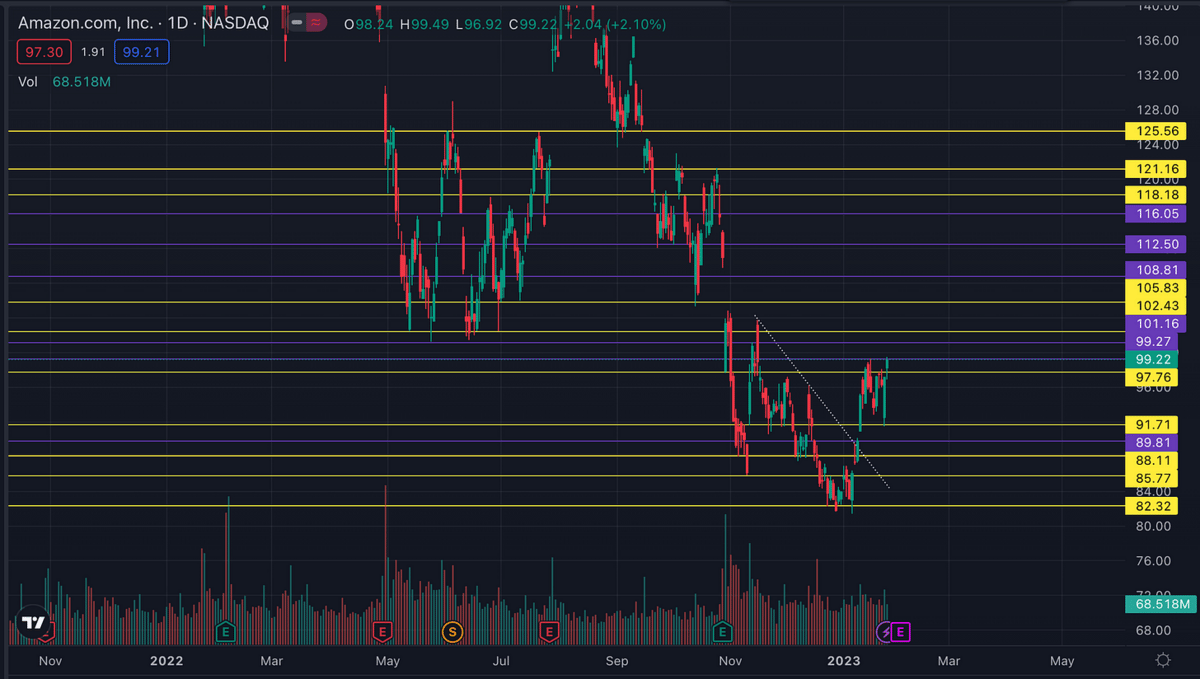Select the 121.16 price level label

(1155, 168)
